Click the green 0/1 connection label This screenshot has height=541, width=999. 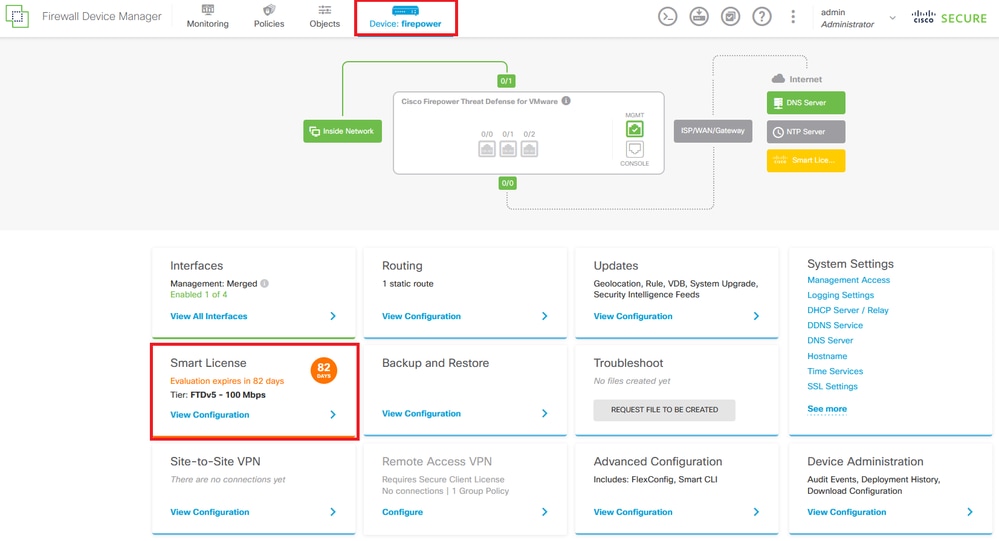click(x=507, y=81)
